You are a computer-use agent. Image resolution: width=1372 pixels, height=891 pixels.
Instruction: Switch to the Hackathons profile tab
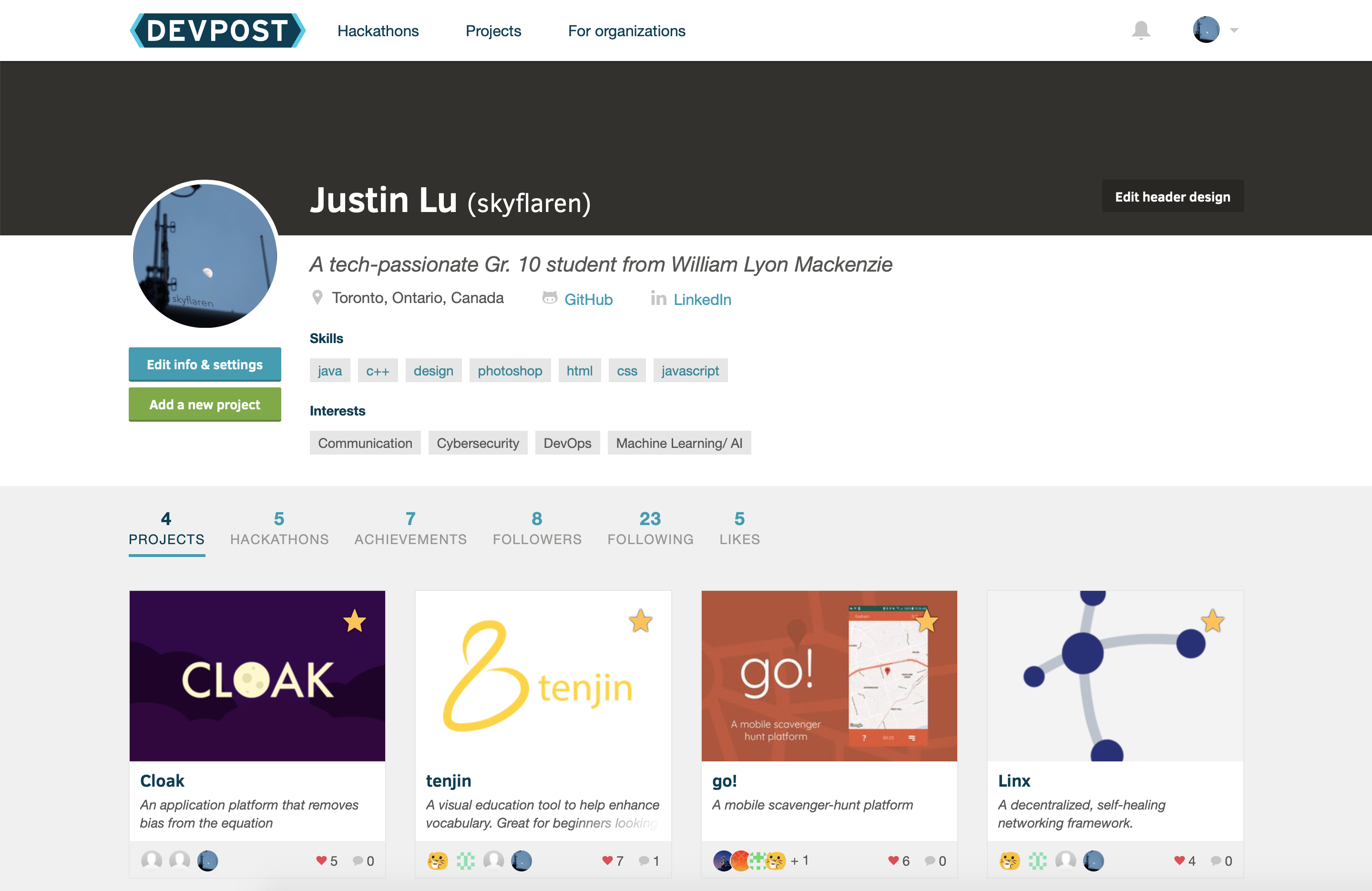(279, 528)
